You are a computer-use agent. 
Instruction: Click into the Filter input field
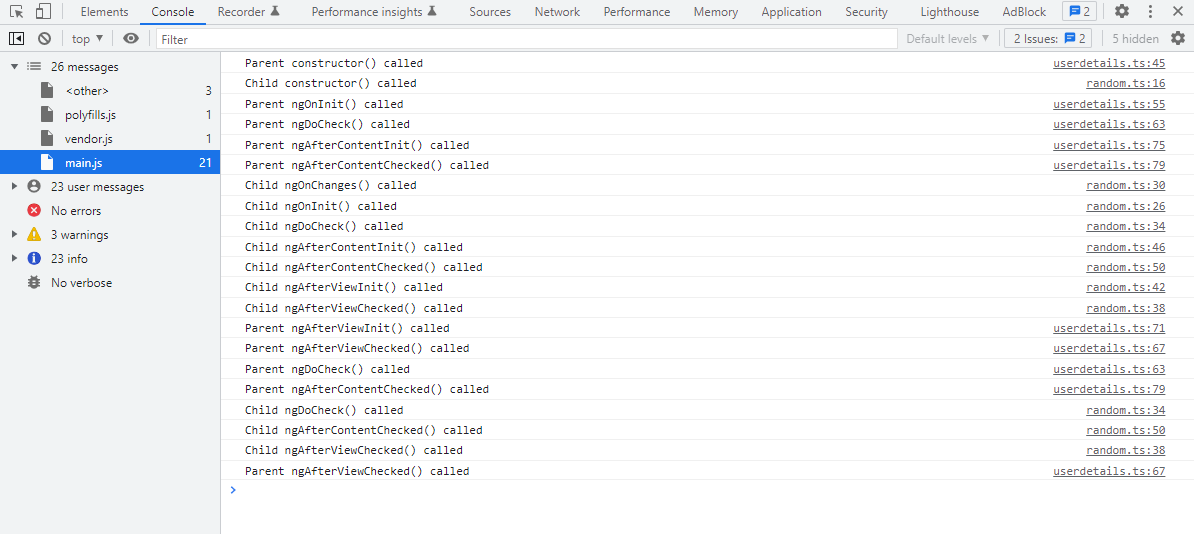coord(526,39)
